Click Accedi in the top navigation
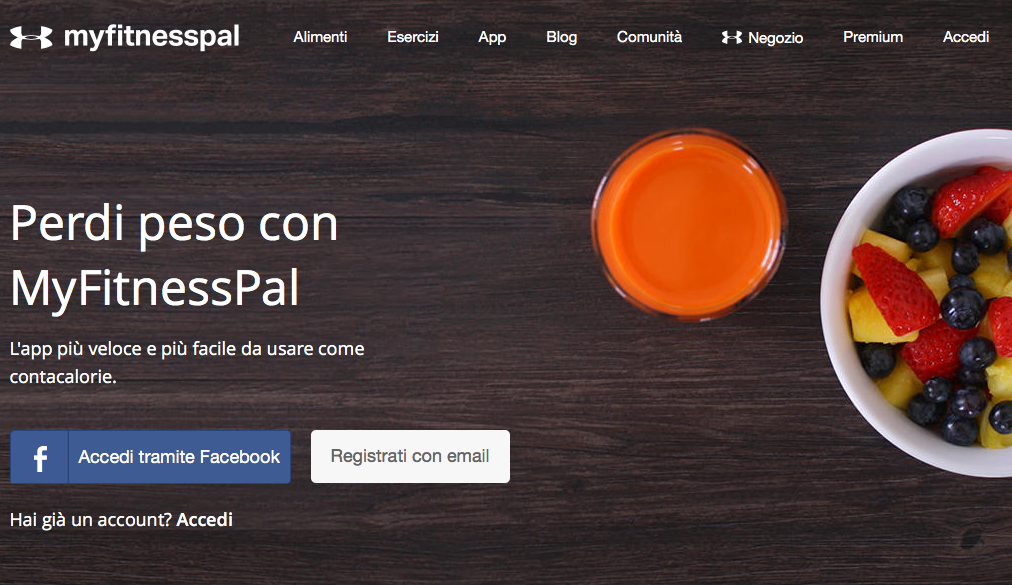Image resolution: width=1012 pixels, height=585 pixels. 966,37
